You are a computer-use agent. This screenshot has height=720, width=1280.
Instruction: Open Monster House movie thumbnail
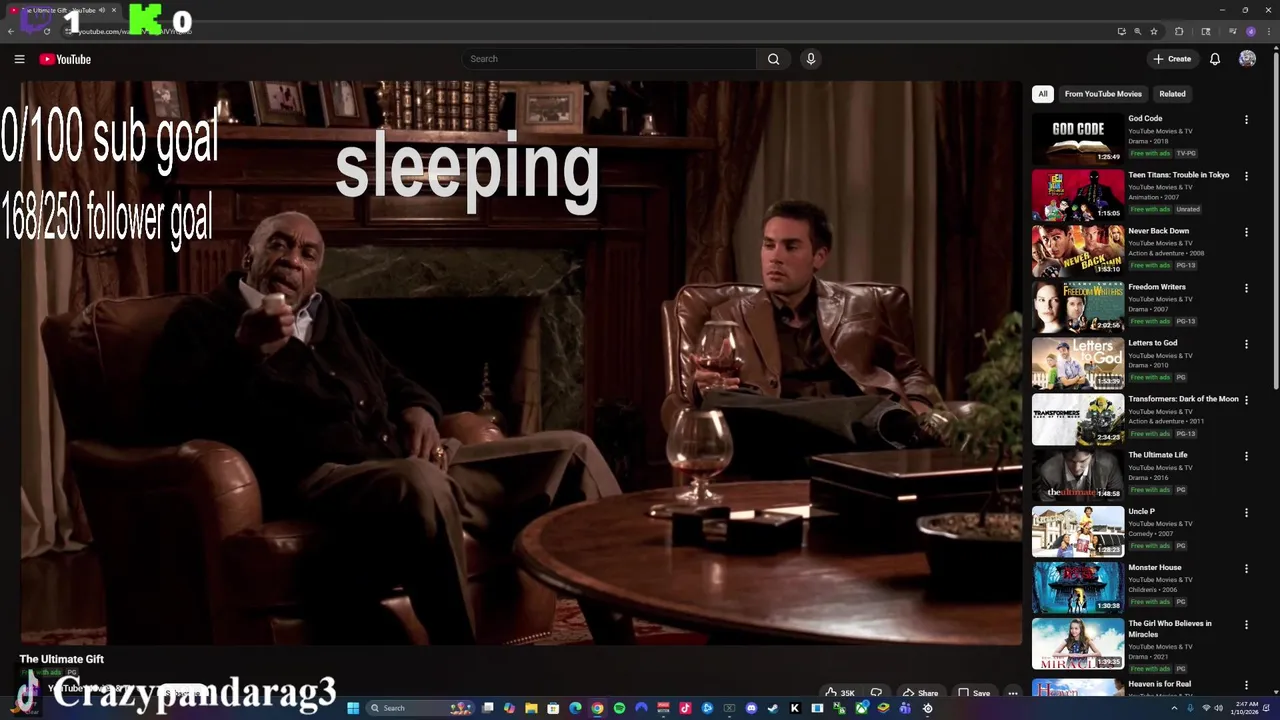tap(1078, 587)
